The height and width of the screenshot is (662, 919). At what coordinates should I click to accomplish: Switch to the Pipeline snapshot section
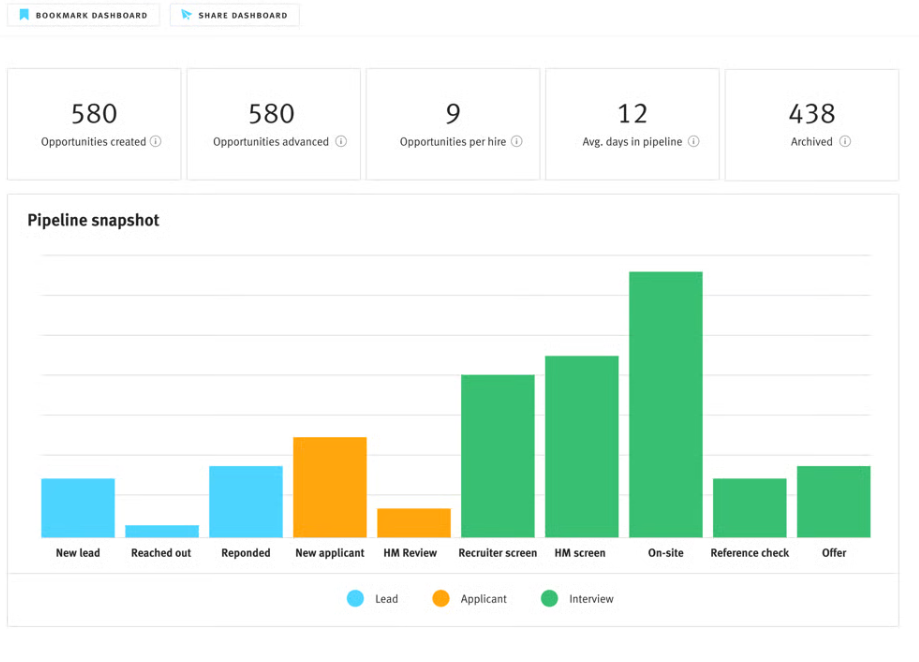pyautogui.click(x=92, y=220)
